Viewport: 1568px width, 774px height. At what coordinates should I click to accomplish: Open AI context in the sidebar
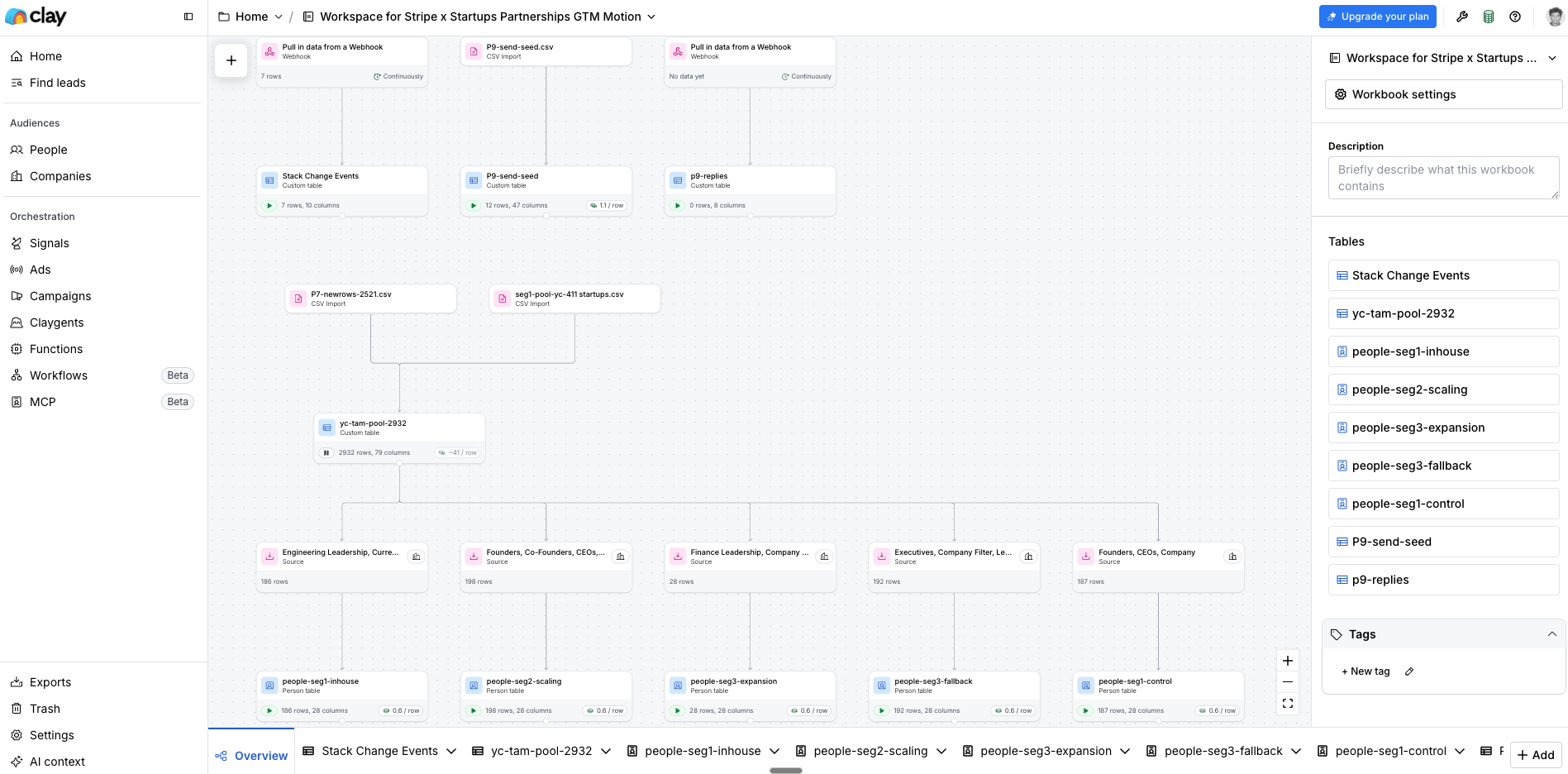pos(57,762)
